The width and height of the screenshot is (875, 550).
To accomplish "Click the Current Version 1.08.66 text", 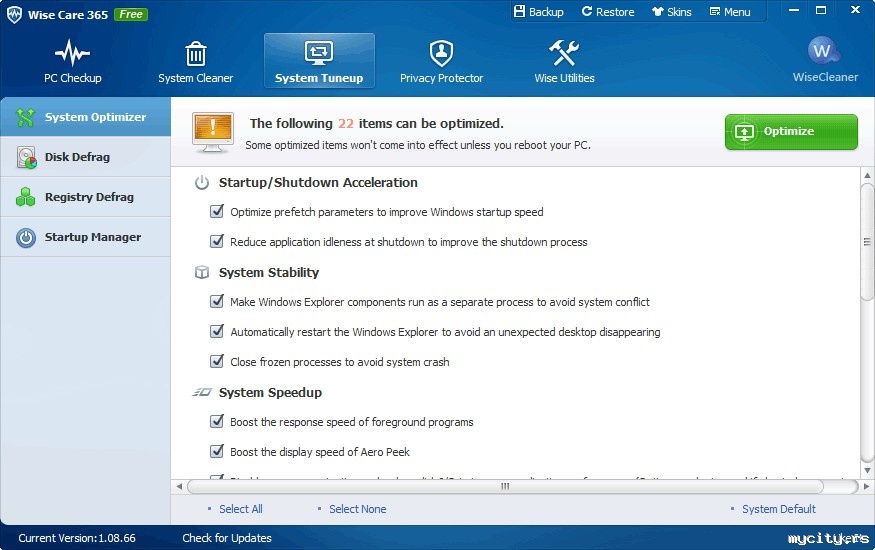I will (x=77, y=538).
